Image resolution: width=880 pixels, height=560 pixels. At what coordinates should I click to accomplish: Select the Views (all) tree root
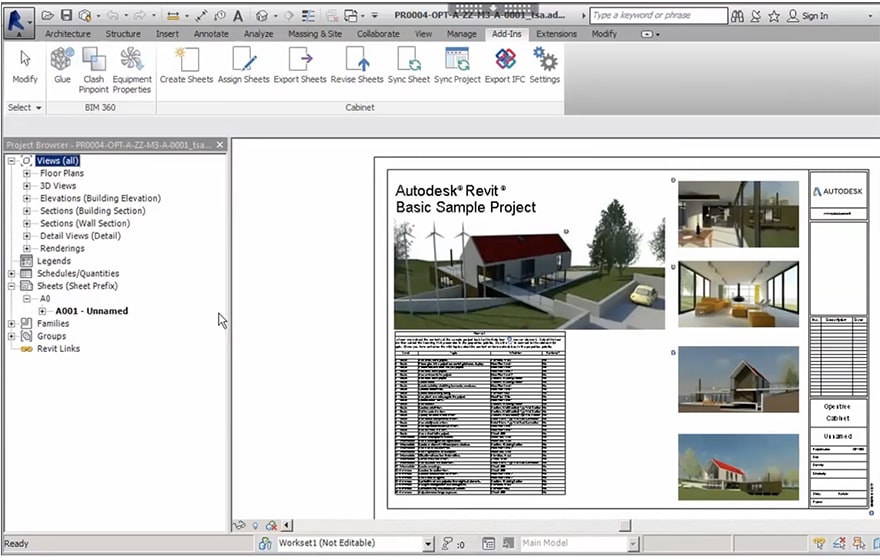(x=58, y=161)
